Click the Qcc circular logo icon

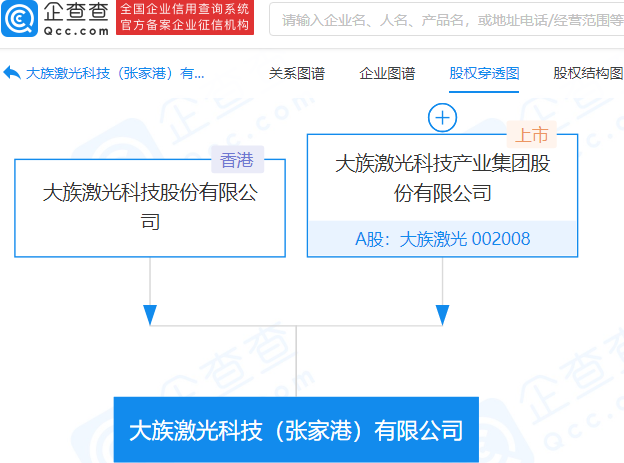pos(20,19)
